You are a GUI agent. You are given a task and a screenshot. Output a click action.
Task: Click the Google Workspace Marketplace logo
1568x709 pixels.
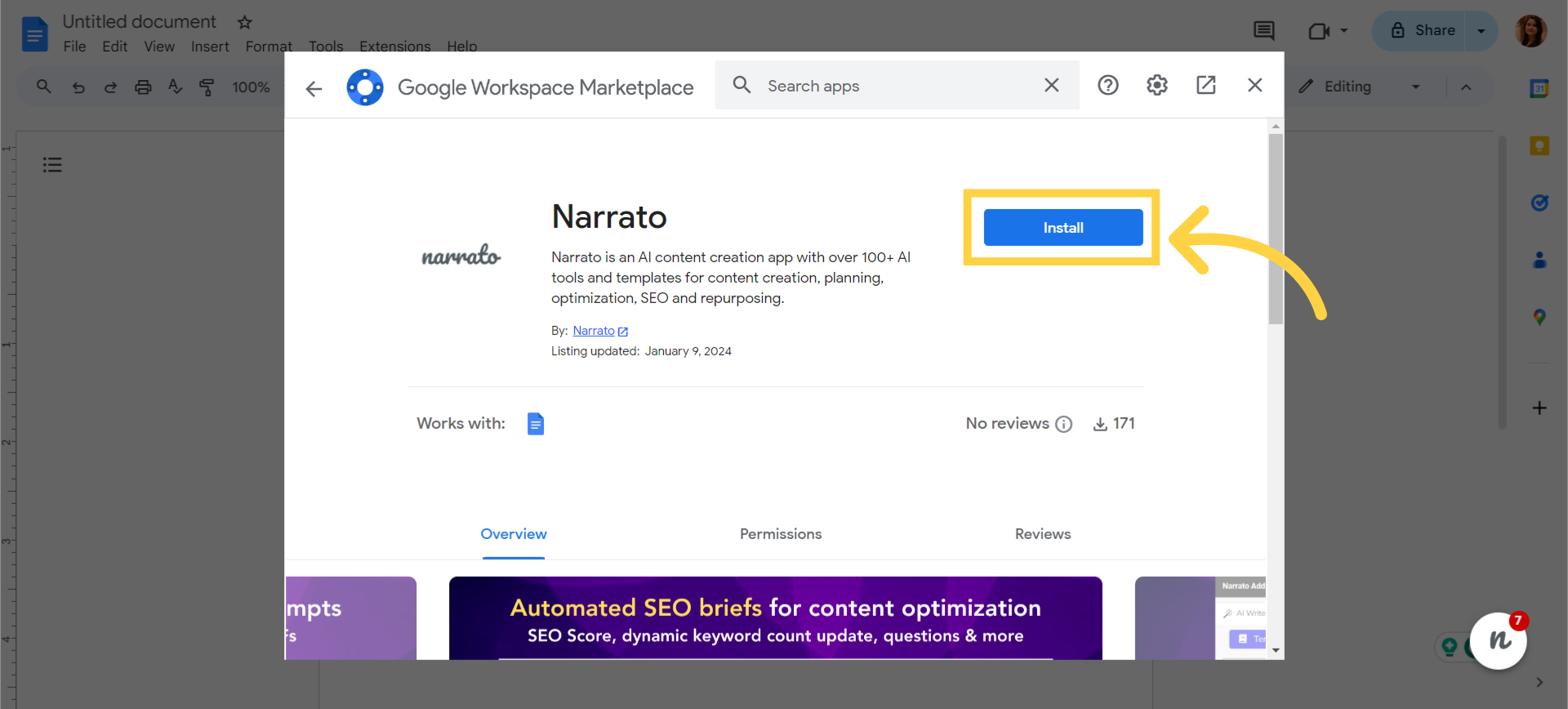[365, 87]
